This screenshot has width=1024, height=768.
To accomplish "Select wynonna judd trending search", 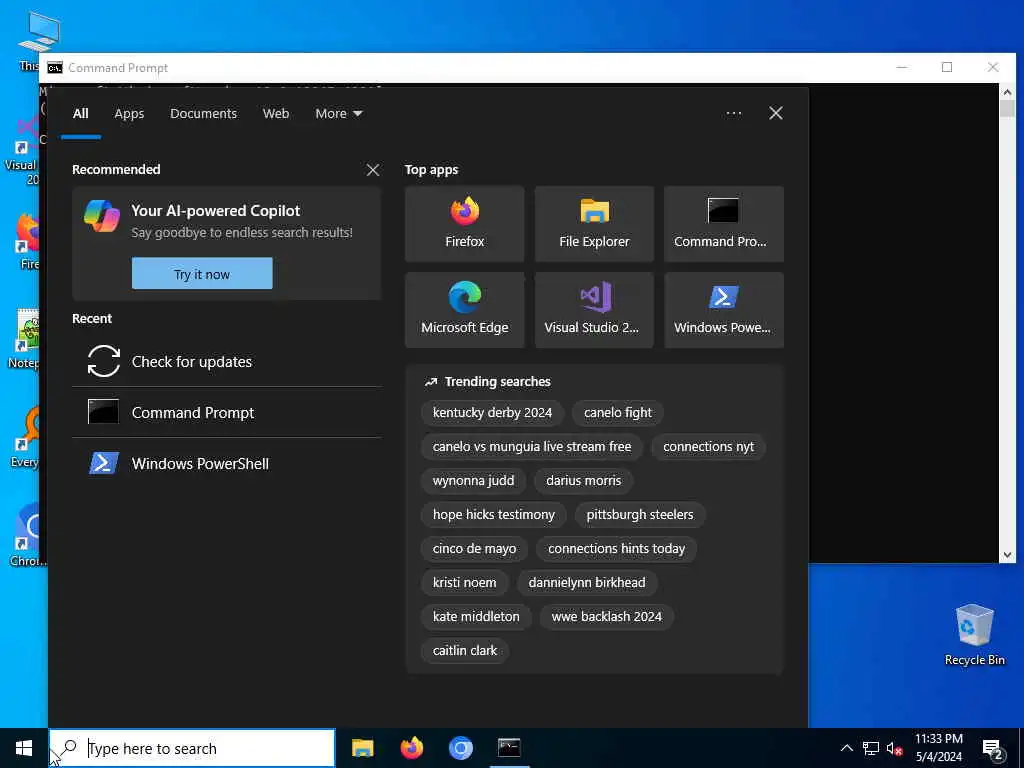I will click(473, 481).
